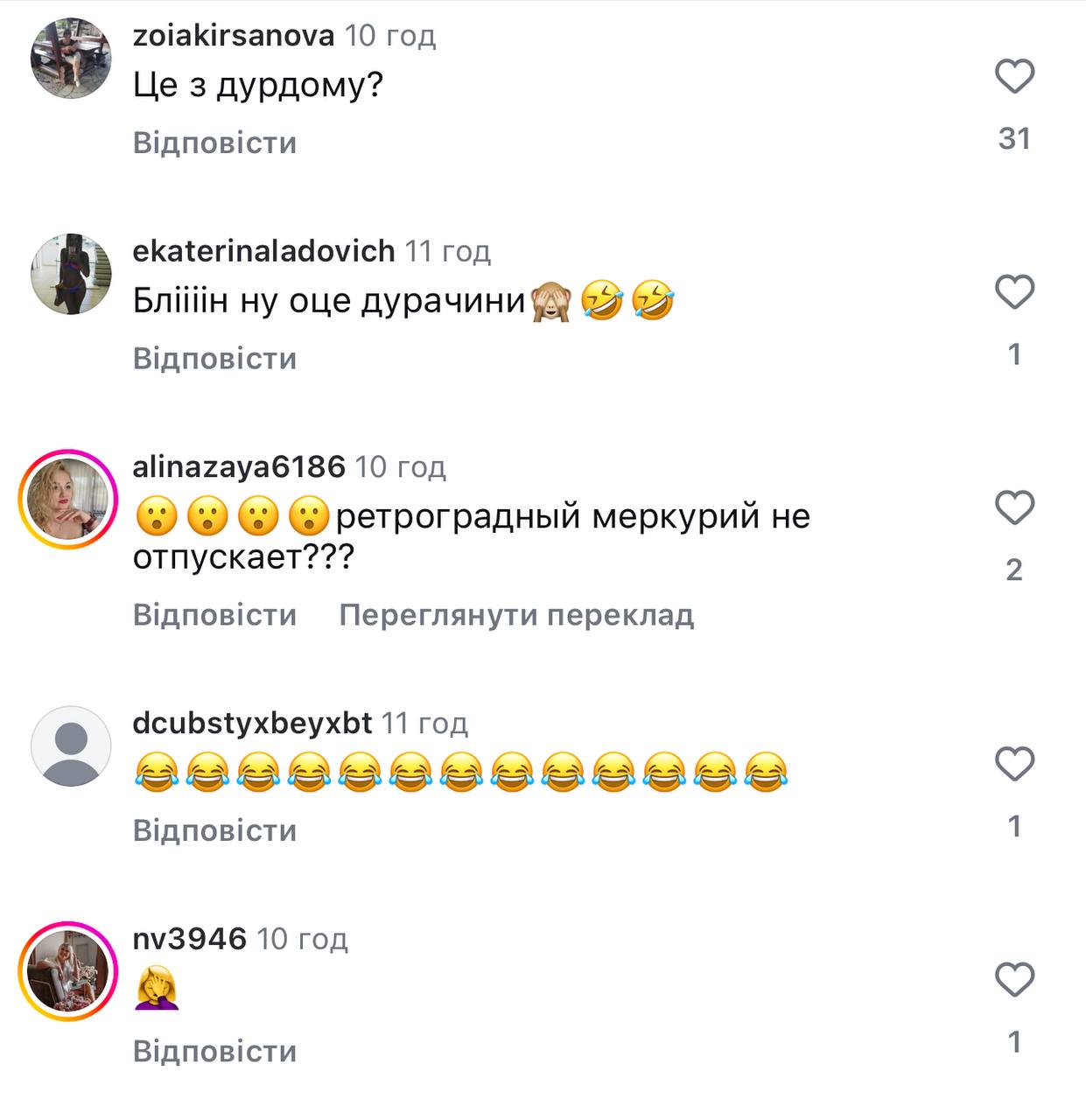Open zoiakirsanova's profile picture

(x=71, y=59)
